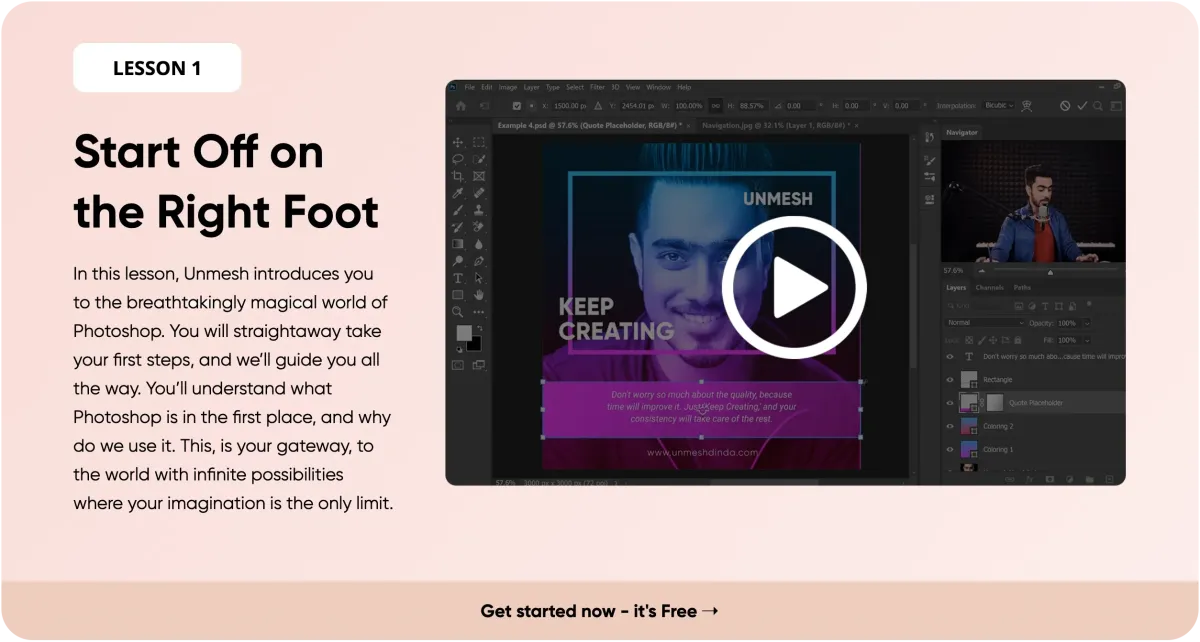1200x642 pixels.
Task: Click the width field showing 100.00%
Action: tap(688, 105)
